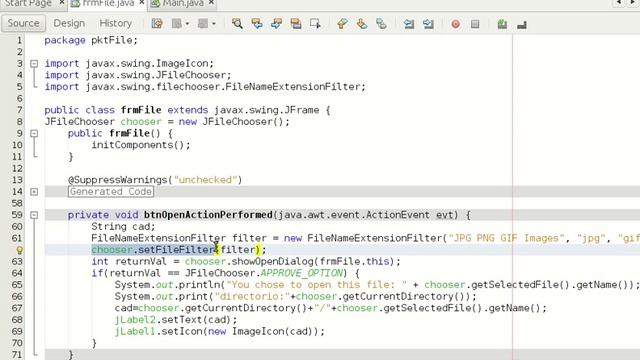Shift line left toolbar icon
Image resolution: width=640 pixels, height=360 pixels.
point(409,24)
